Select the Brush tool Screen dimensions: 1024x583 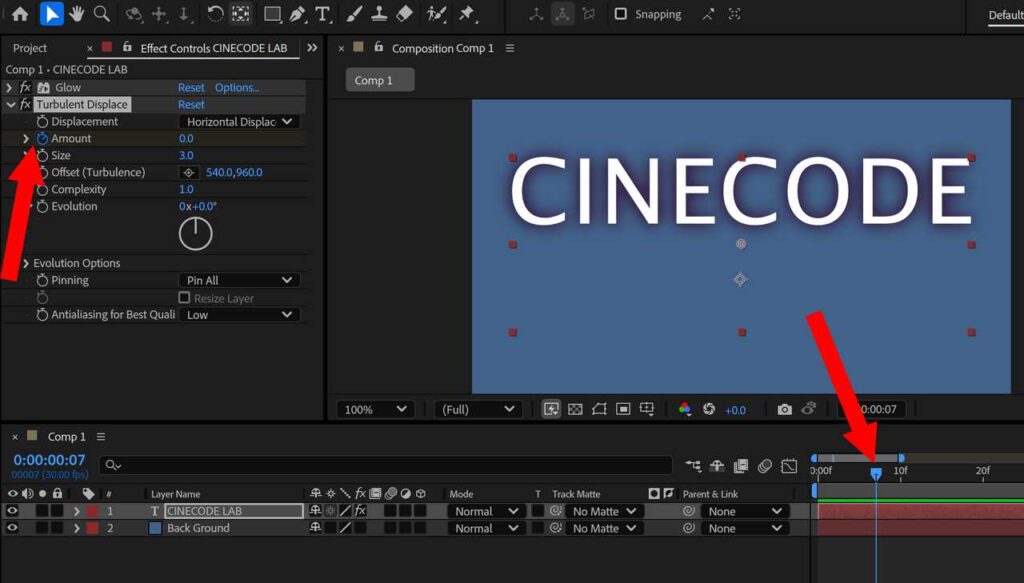click(x=354, y=14)
